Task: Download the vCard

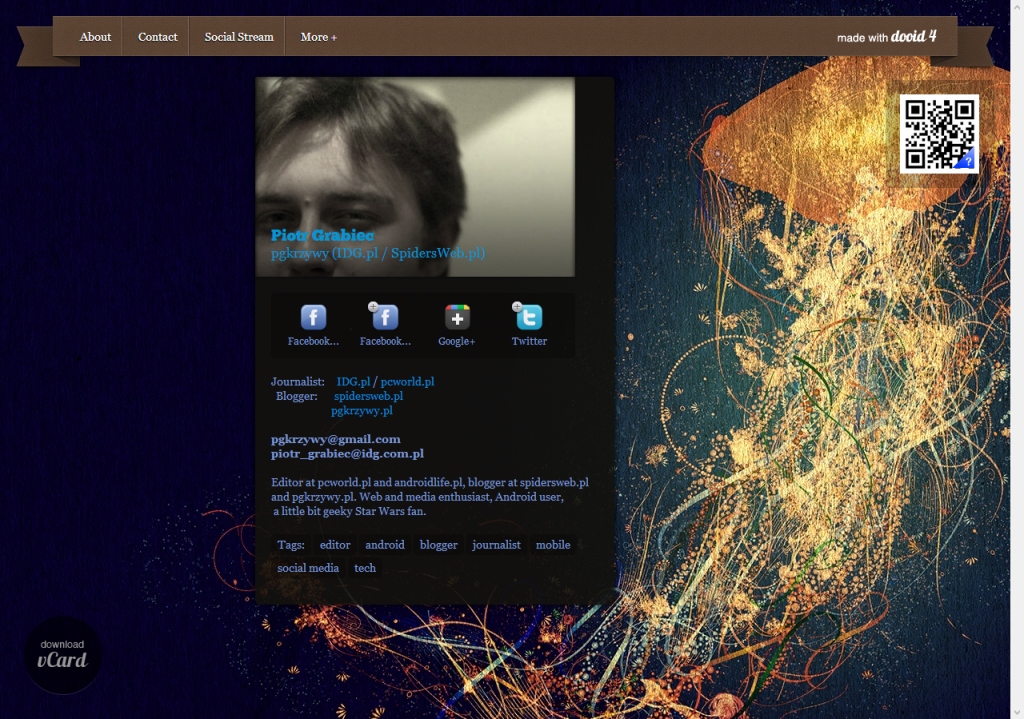Action: click(63, 654)
